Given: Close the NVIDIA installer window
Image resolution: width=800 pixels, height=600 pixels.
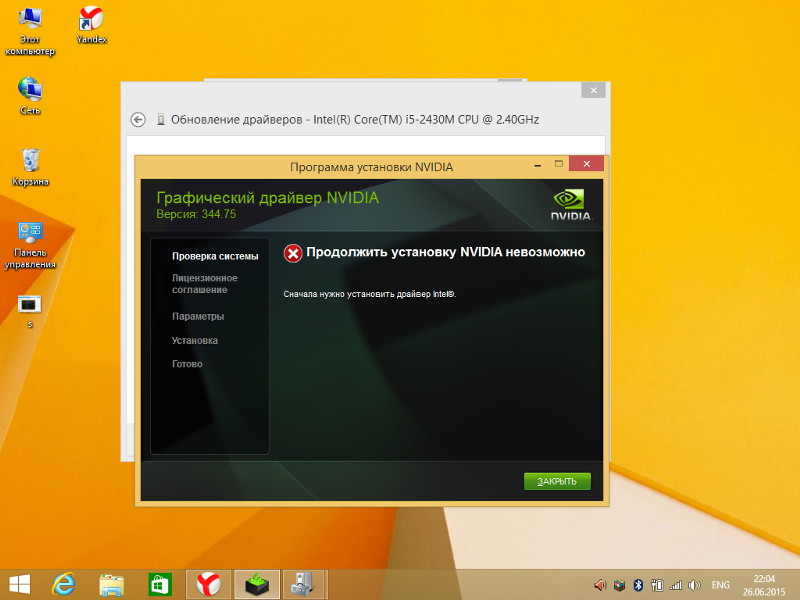Looking at the screenshot, I should point(586,164).
